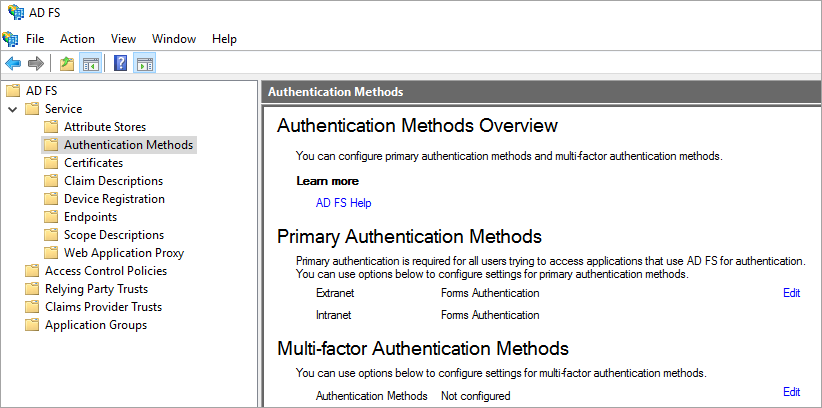Select Access Control Policies folder
The image size is (822, 408).
105,271
